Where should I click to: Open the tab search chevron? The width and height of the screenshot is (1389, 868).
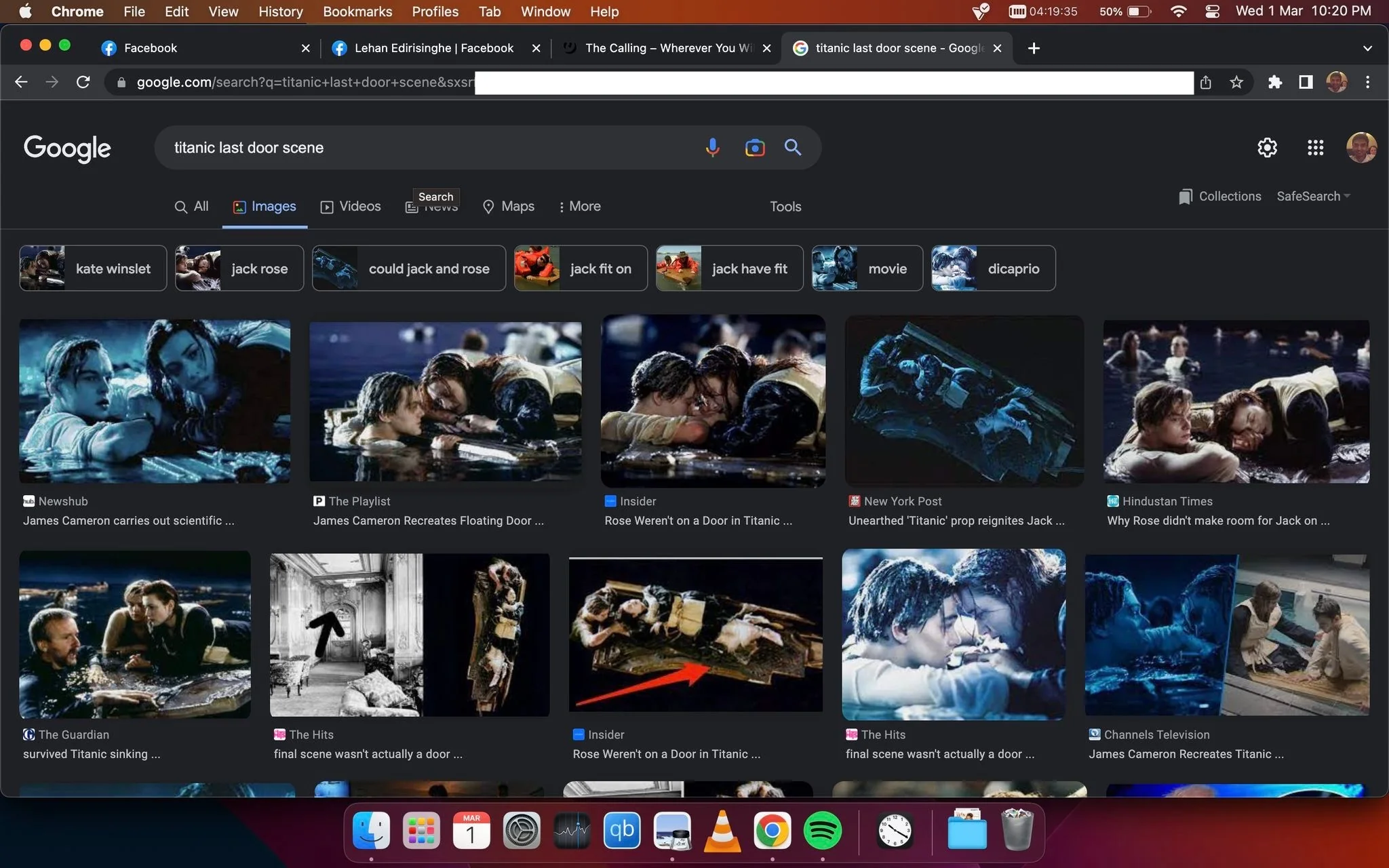pyautogui.click(x=1367, y=48)
